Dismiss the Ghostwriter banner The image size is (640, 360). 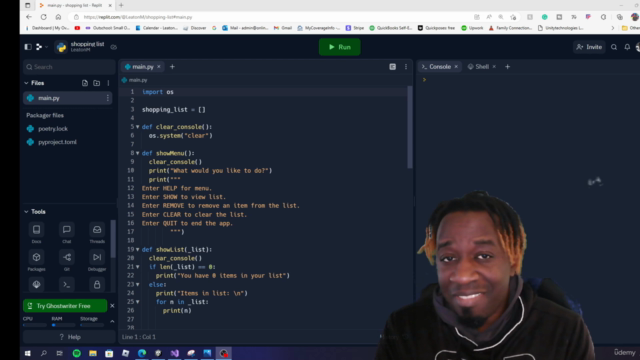click(x=112, y=306)
